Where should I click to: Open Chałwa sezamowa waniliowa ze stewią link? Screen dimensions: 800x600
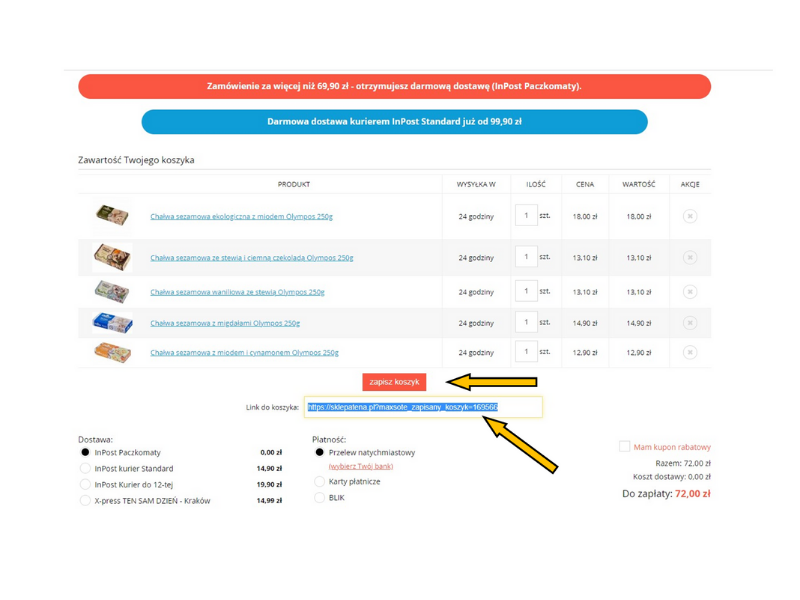pyautogui.click(x=237, y=292)
